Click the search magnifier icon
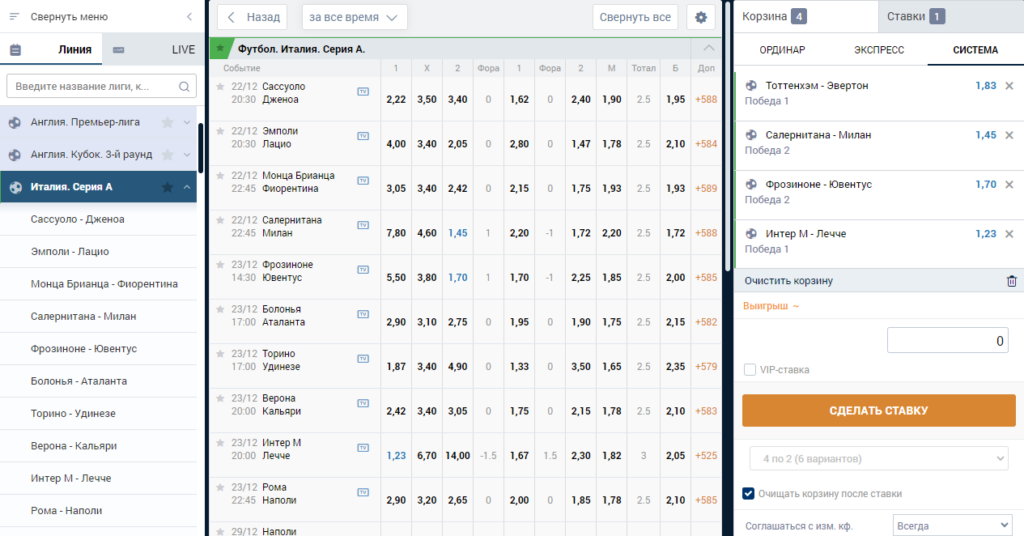Screen dimensions: 1024x536 coord(184,86)
